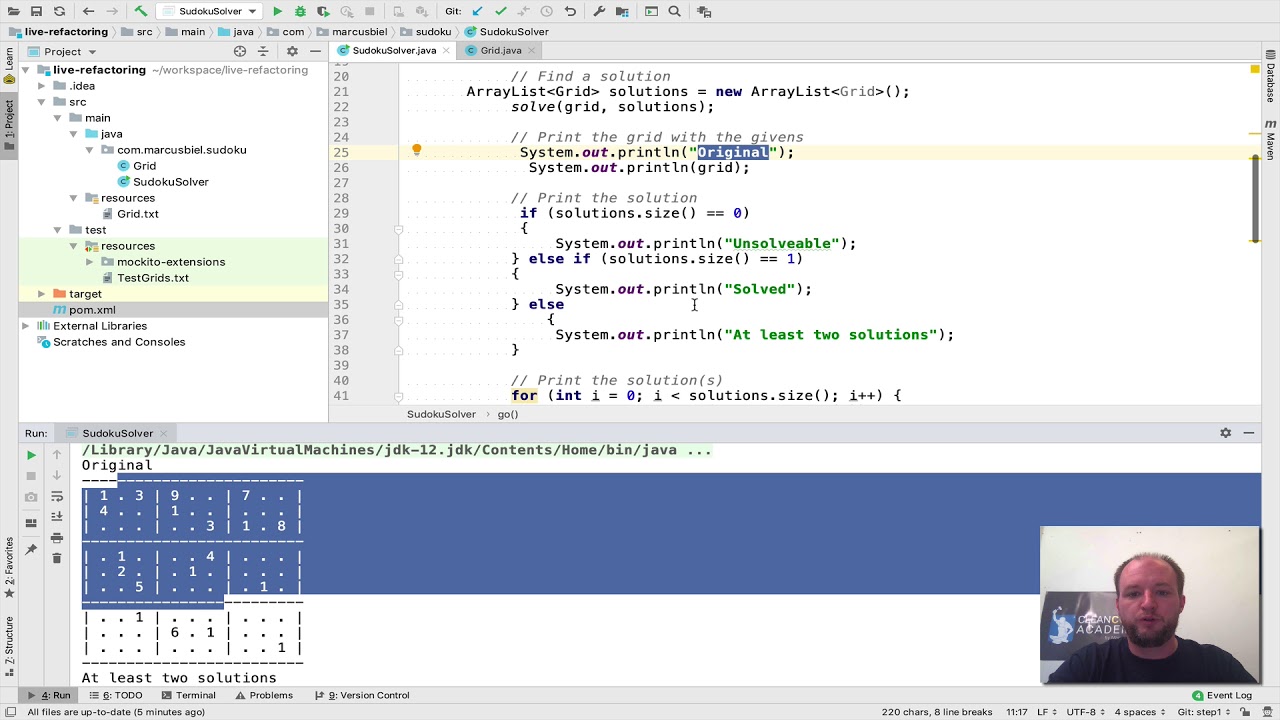
Task: Expand the mockito-extensions folder
Action: (x=89, y=262)
